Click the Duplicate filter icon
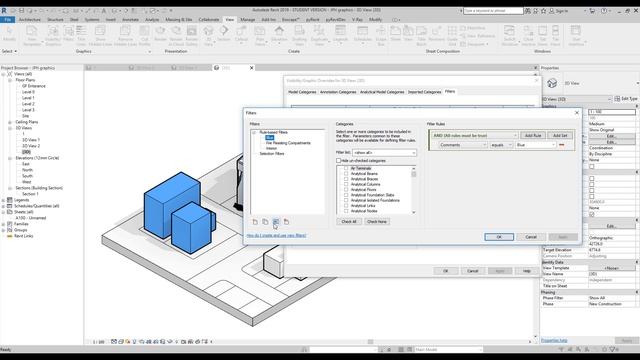This screenshot has height=360, width=640. point(265,222)
